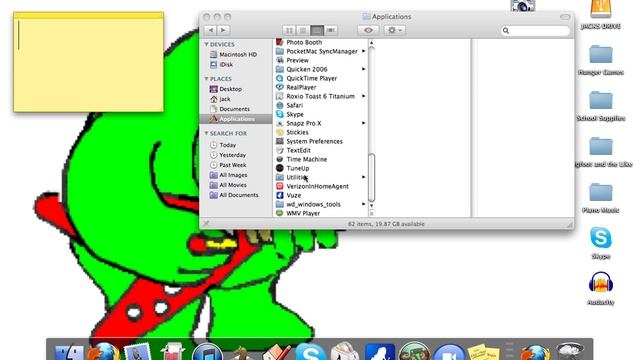This screenshot has height=360, width=640.
Task: Select Applications in sidebar
Action: click(x=236, y=119)
